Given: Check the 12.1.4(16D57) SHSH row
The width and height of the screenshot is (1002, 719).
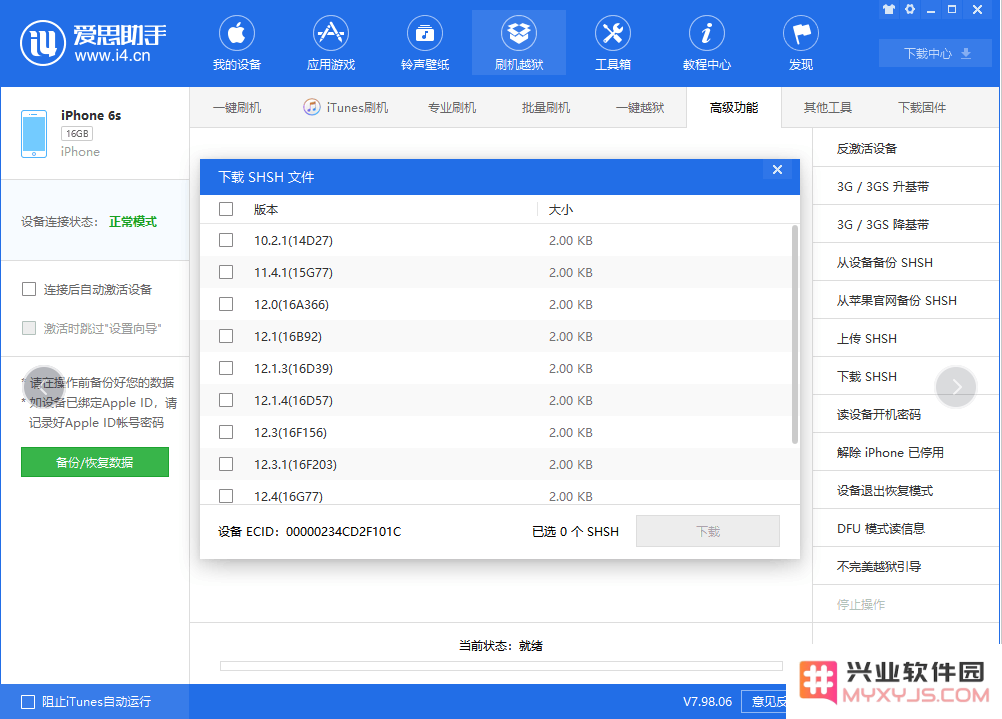Looking at the screenshot, I should tap(226, 400).
